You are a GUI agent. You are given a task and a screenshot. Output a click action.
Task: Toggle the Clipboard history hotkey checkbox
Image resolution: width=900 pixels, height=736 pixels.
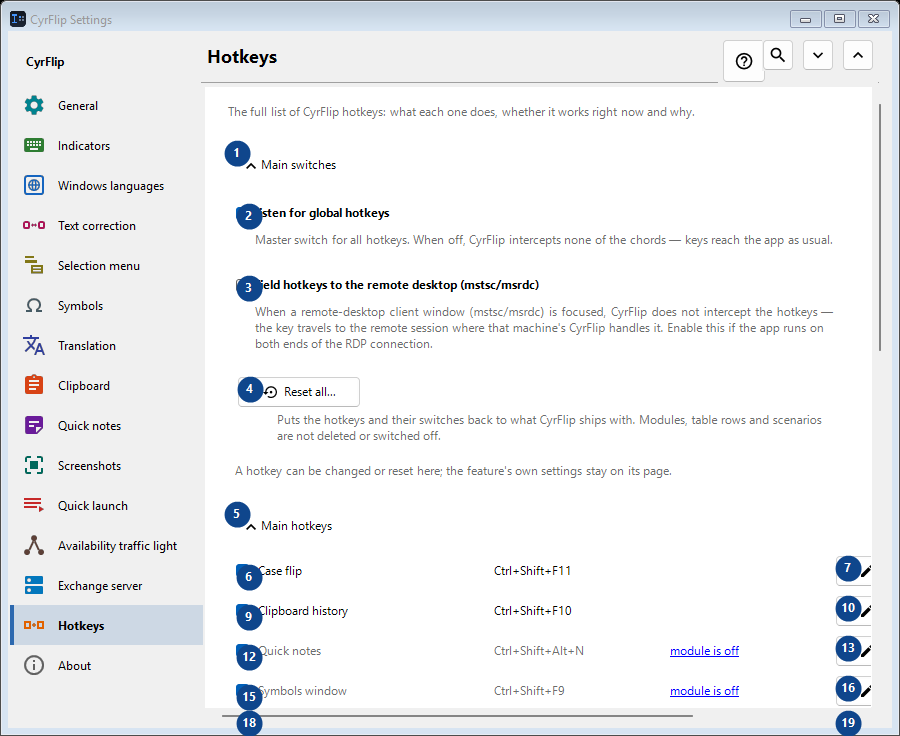point(242,611)
